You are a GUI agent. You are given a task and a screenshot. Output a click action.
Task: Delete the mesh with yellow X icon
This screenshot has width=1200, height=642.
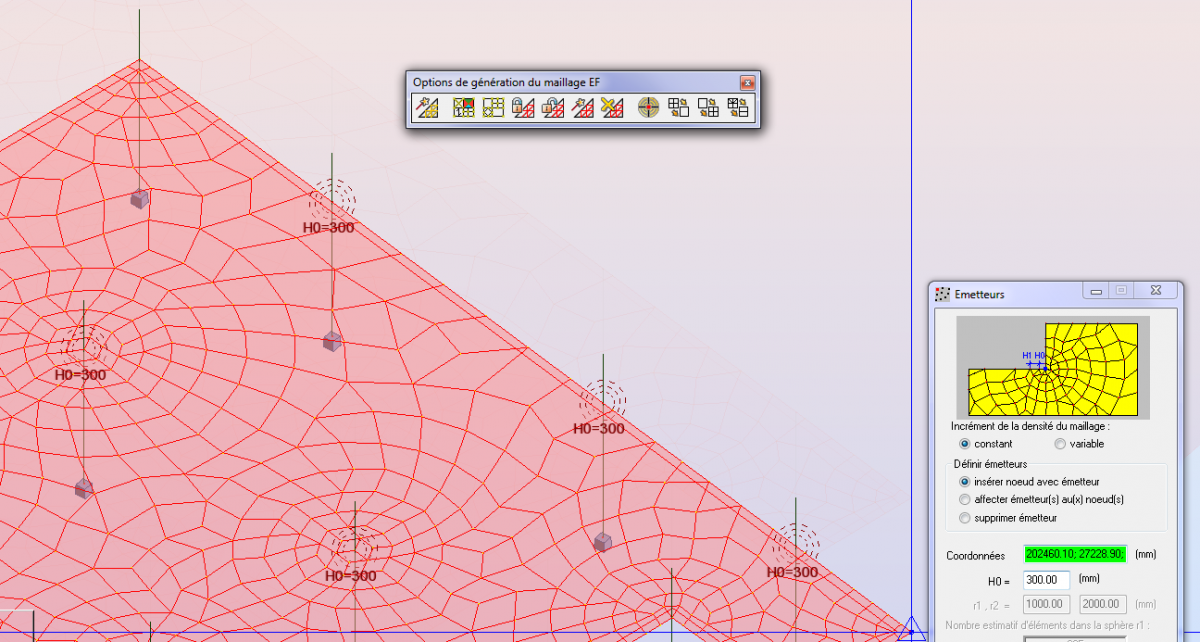click(612, 107)
